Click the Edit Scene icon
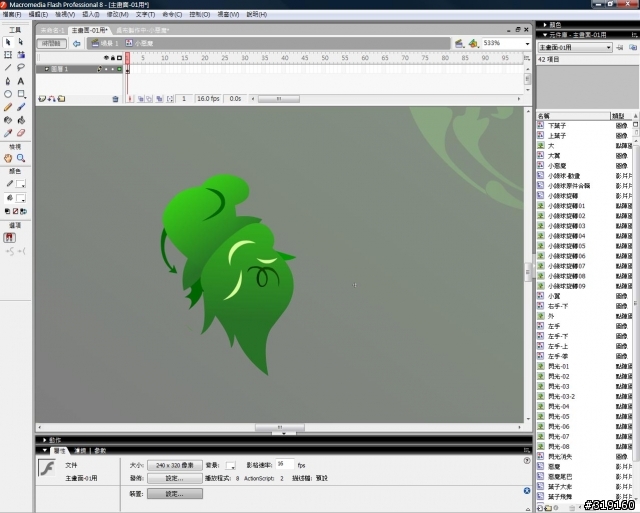Image resolution: width=640 pixels, height=513 pixels. point(459,43)
